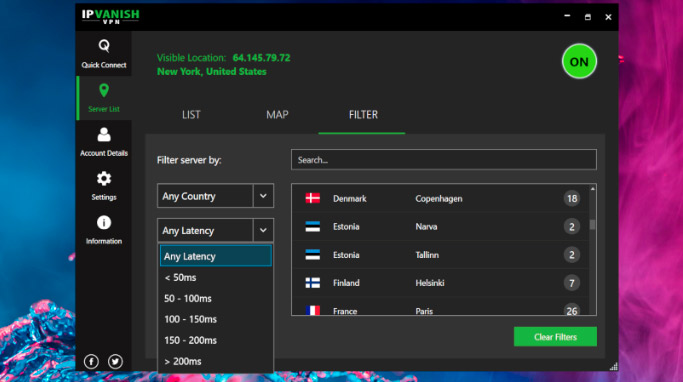
Task: Open the Information sidebar item
Action: pos(104,230)
